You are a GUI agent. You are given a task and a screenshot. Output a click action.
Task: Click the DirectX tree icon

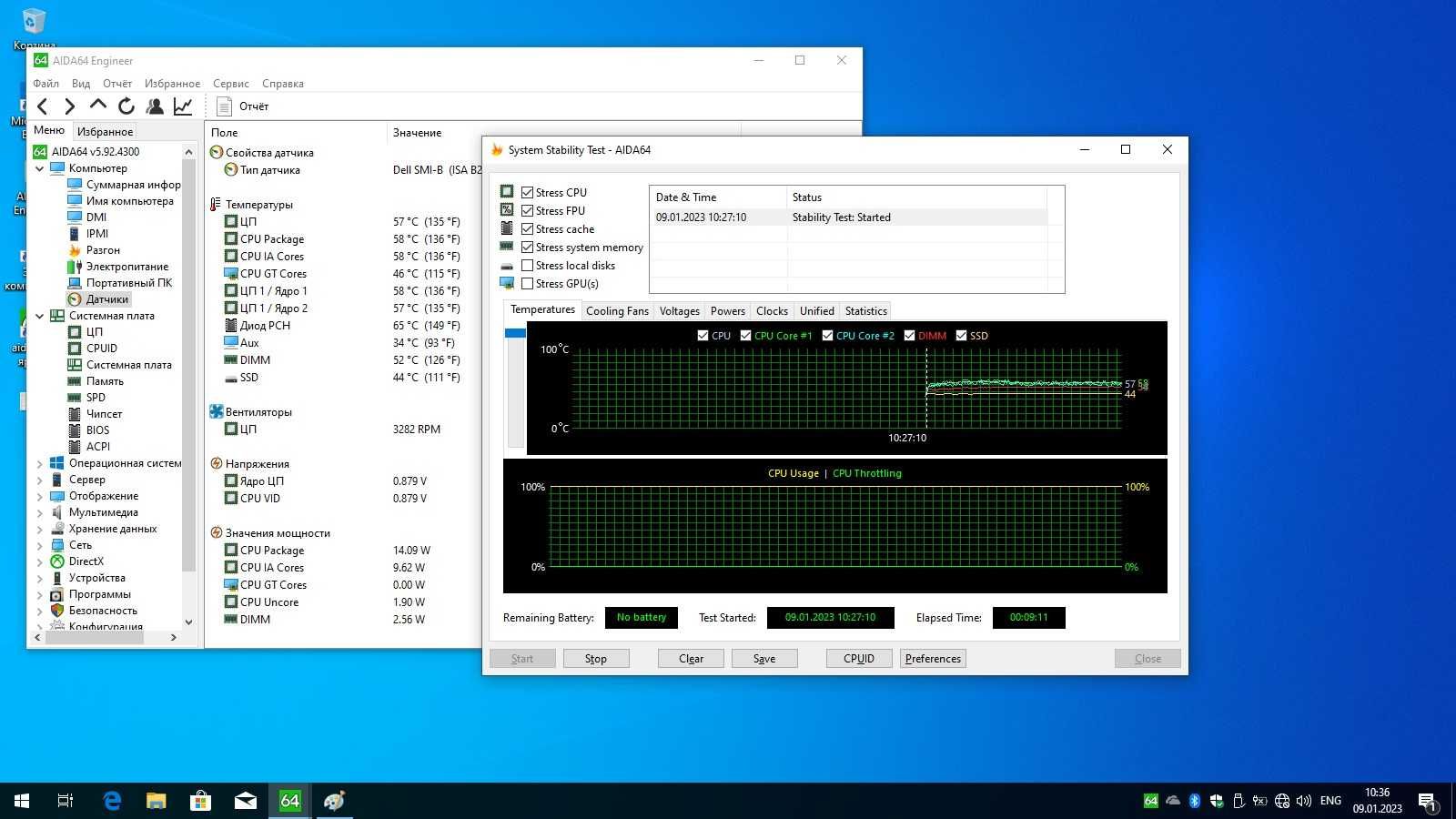57,561
